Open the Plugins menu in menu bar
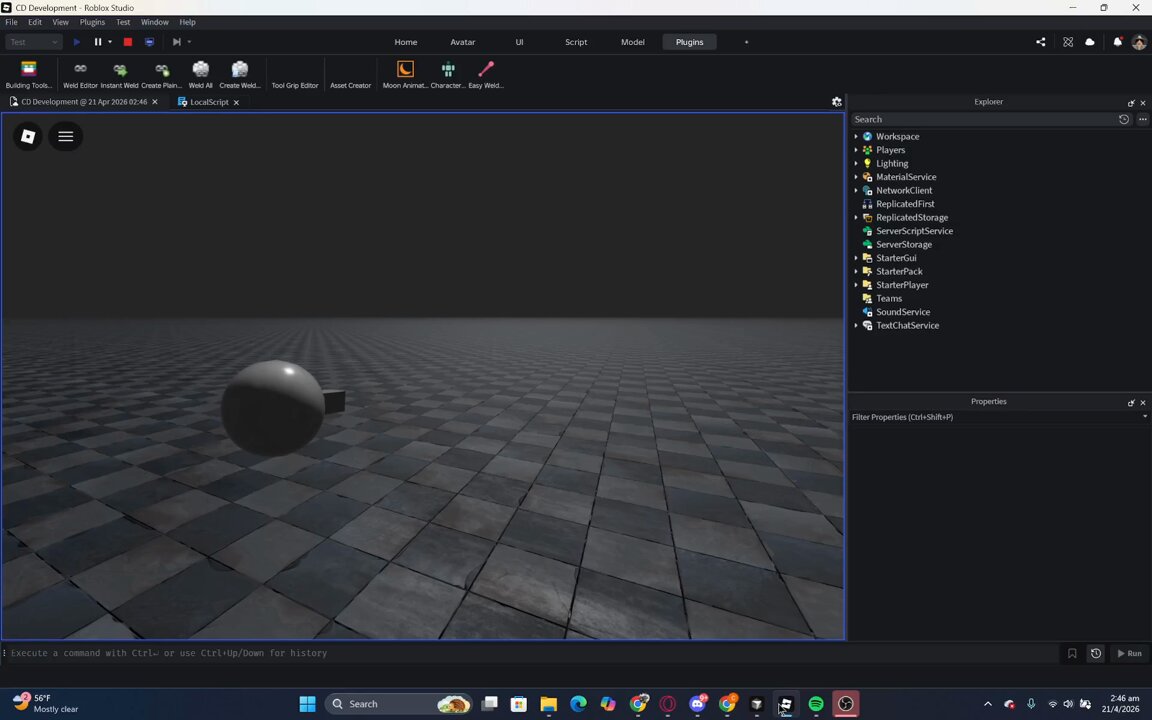1152x720 pixels. tap(92, 22)
